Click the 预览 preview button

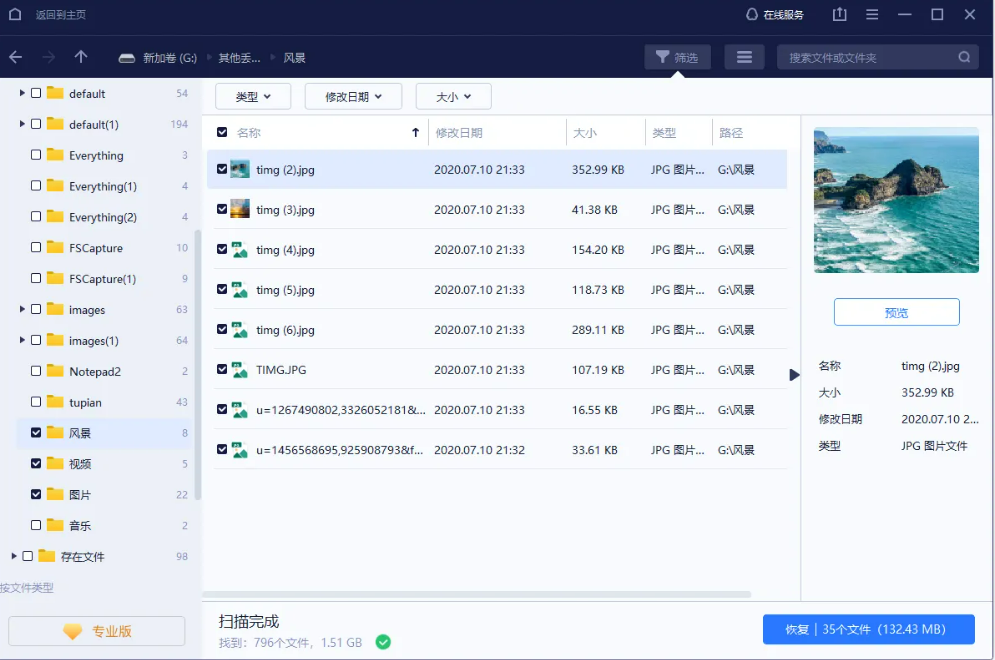coord(896,312)
